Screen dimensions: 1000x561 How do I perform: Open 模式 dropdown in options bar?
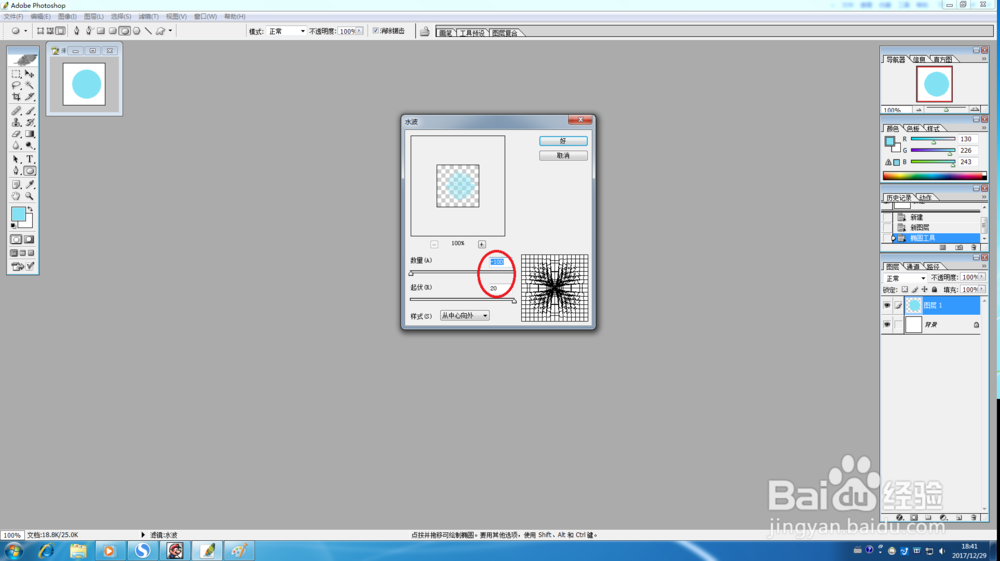[x=286, y=31]
